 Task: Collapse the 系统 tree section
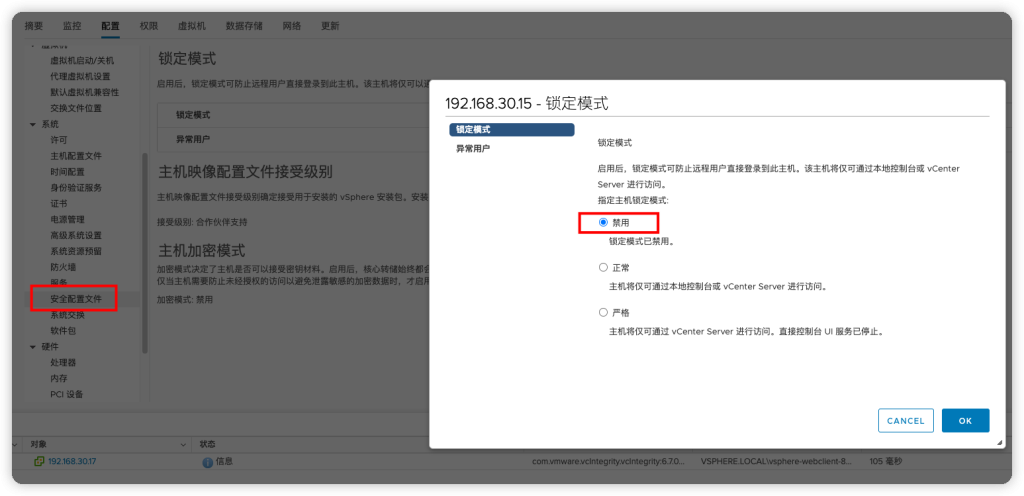(33, 125)
